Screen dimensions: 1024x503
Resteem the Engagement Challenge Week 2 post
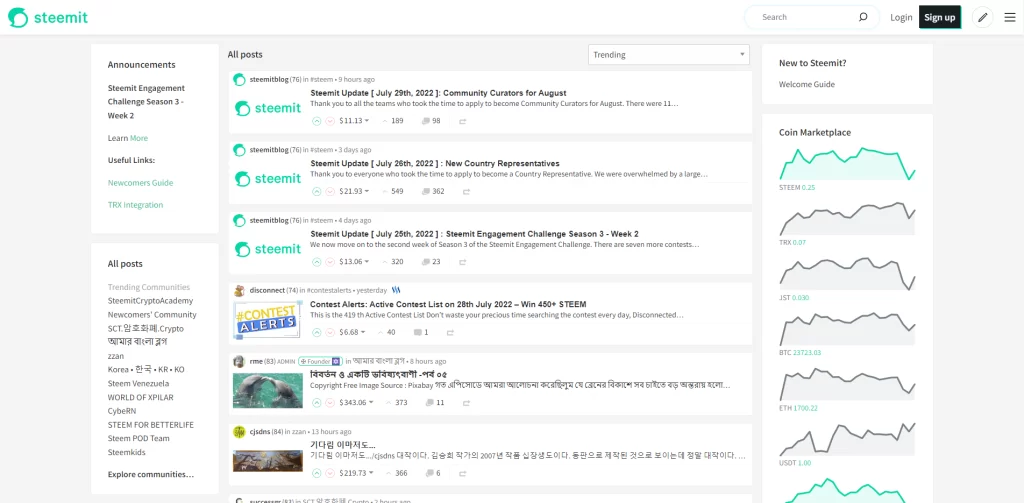[x=462, y=262]
